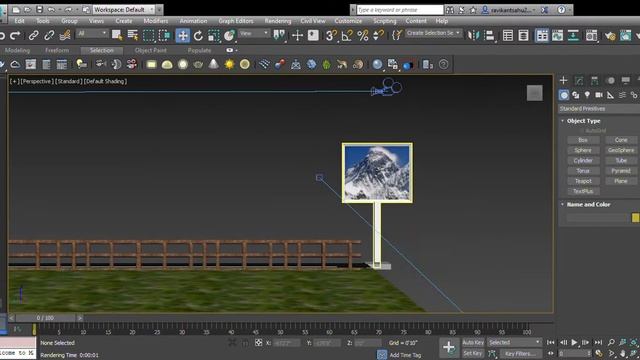Select the Move tool in toolbar
640x360 pixels.
pyautogui.click(x=182, y=36)
